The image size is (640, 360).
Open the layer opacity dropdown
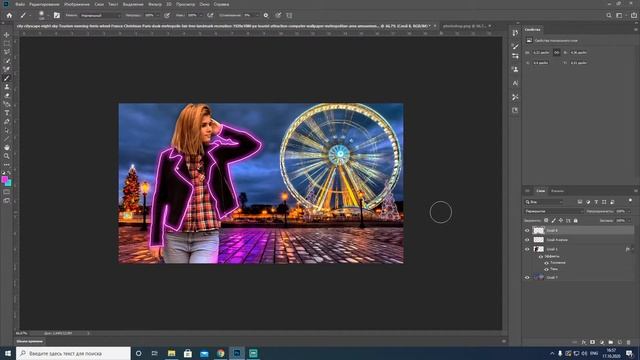click(629, 211)
